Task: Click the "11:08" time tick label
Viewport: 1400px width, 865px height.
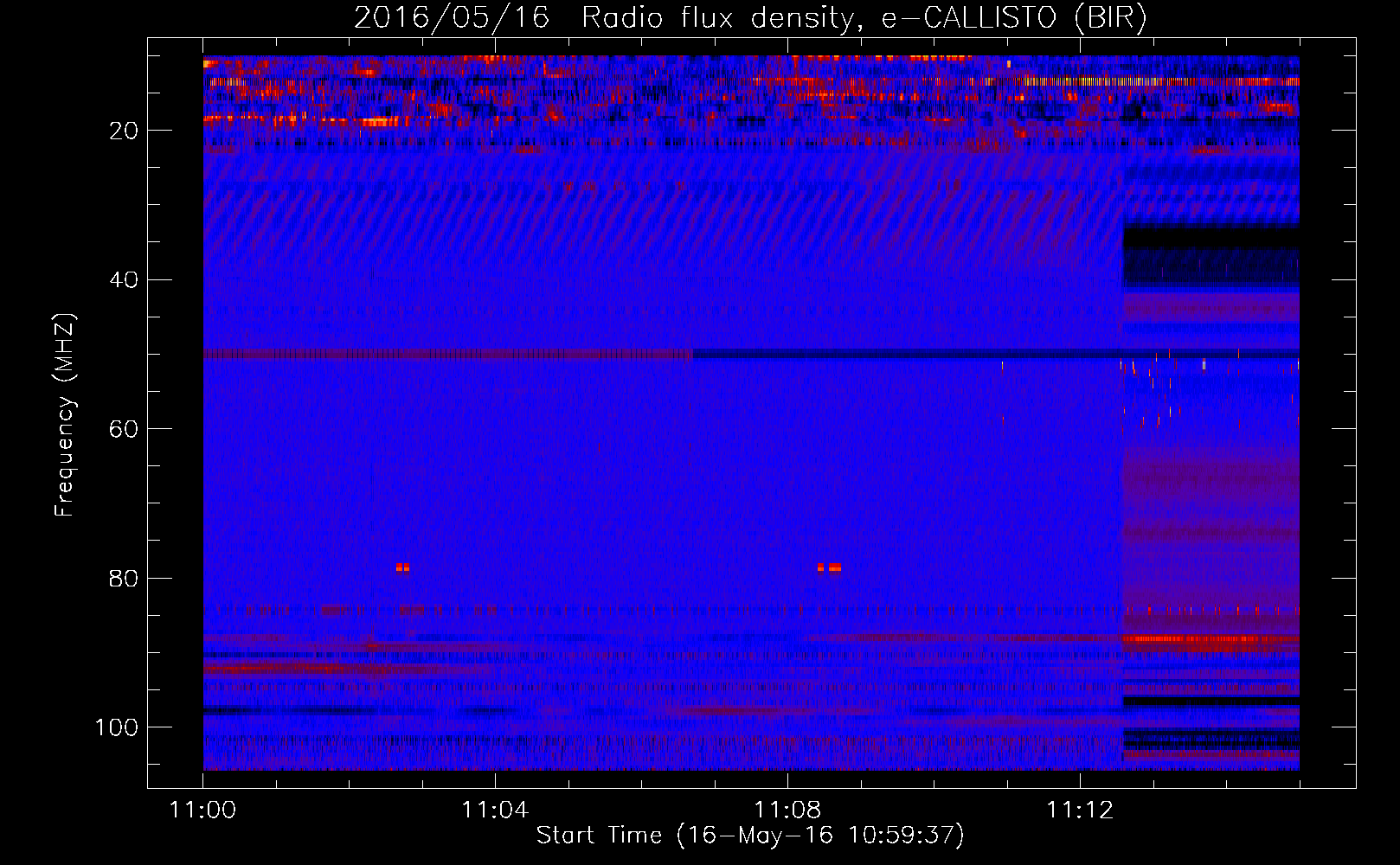Action: coord(787,811)
